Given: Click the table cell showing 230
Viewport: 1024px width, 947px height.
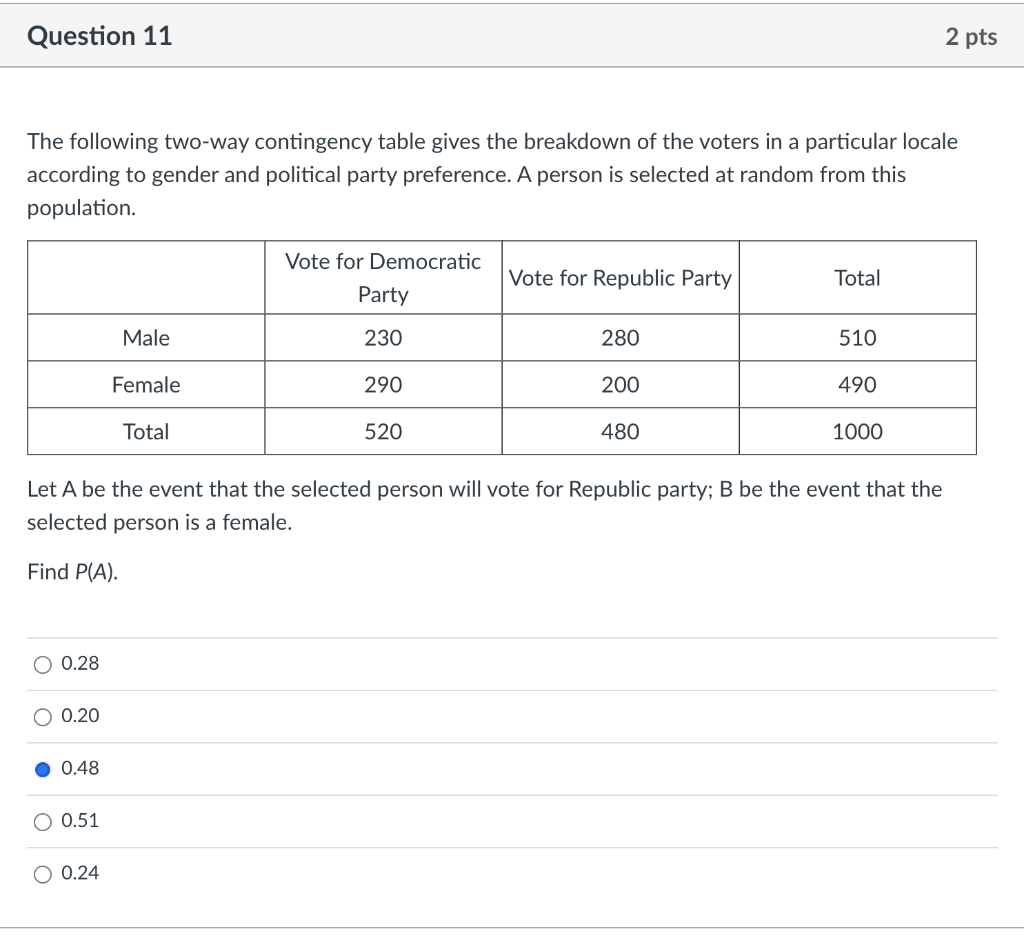Looking at the screenshot, I should [382, 337].
